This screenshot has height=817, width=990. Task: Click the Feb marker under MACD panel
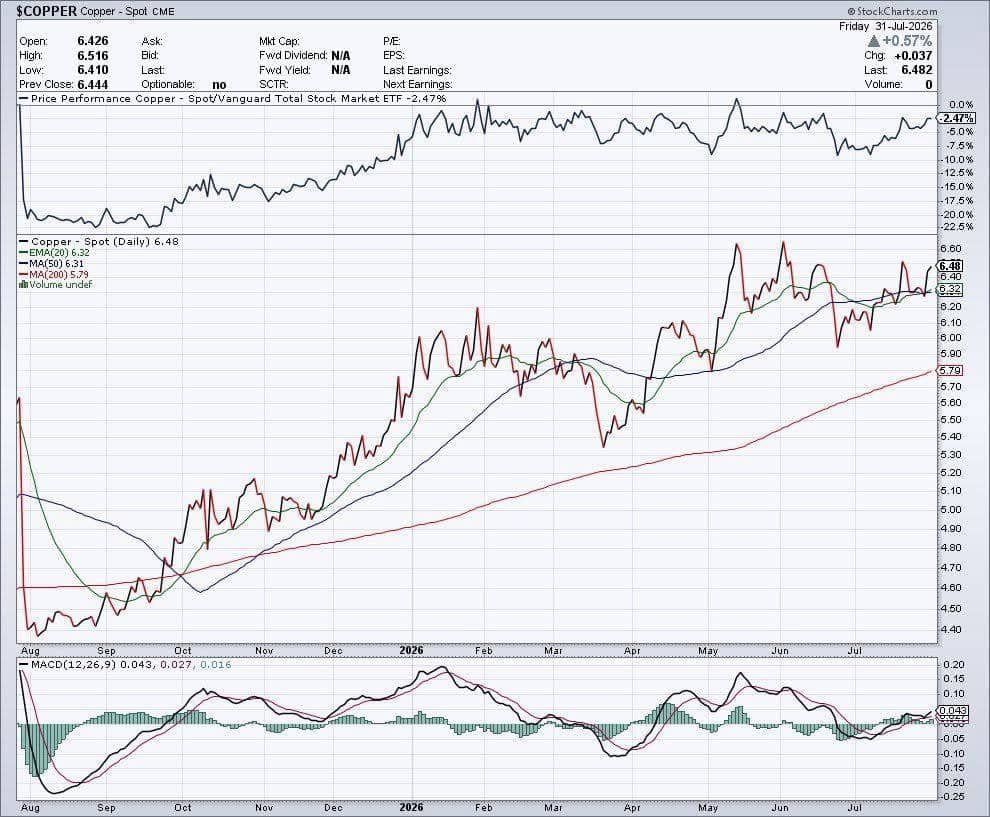pos(484,808)
